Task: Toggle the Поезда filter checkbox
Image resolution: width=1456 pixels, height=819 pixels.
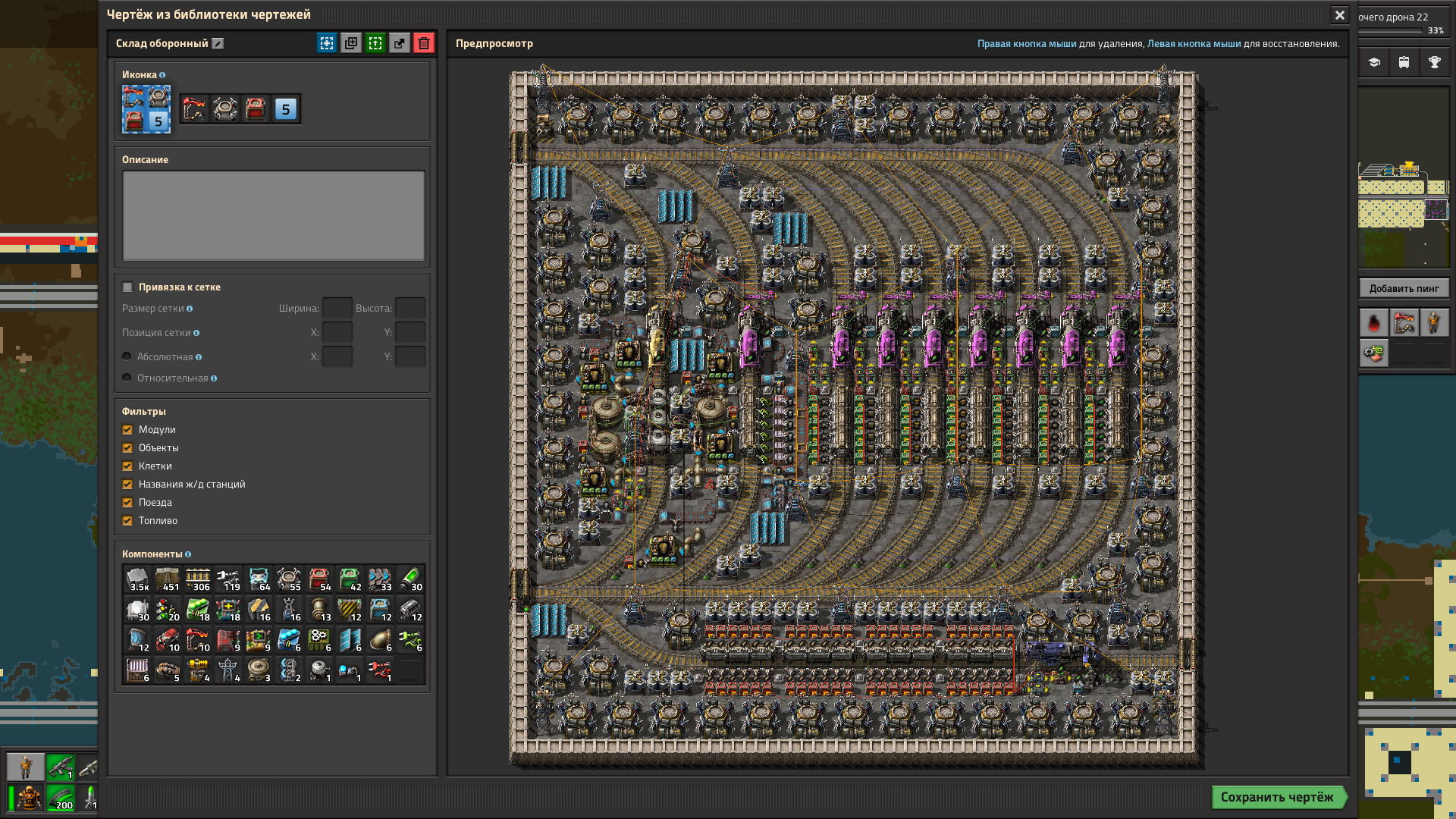Action: (127, 503)
